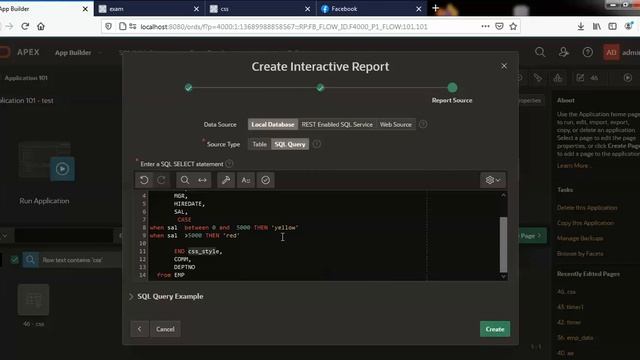Click the second completed wizard step marker
The width and height of the screenshot is (640, 360).
point(320,87)
